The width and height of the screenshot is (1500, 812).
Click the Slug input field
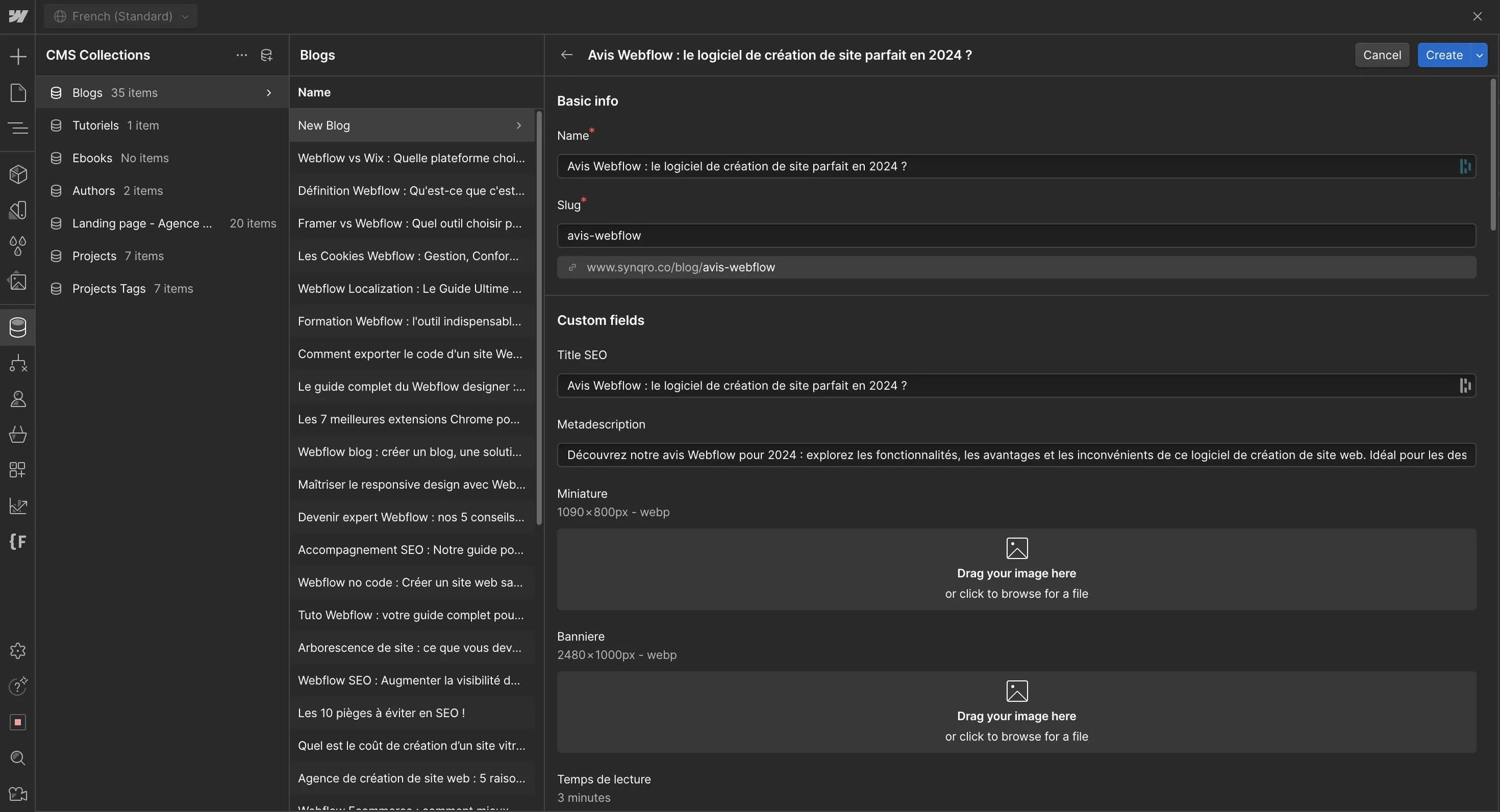click(1015, 236)
